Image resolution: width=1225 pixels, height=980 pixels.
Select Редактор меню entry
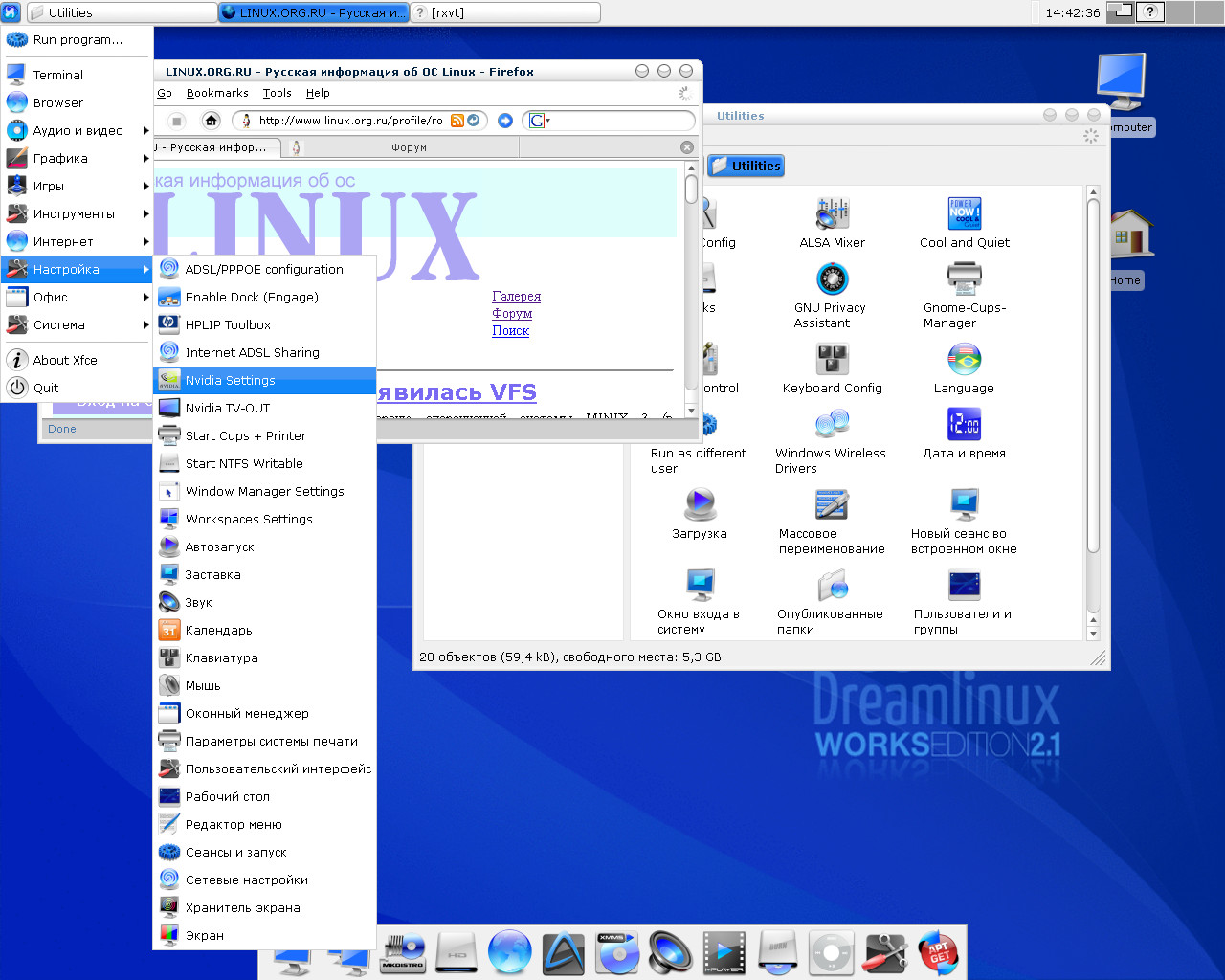pos(264,824)
